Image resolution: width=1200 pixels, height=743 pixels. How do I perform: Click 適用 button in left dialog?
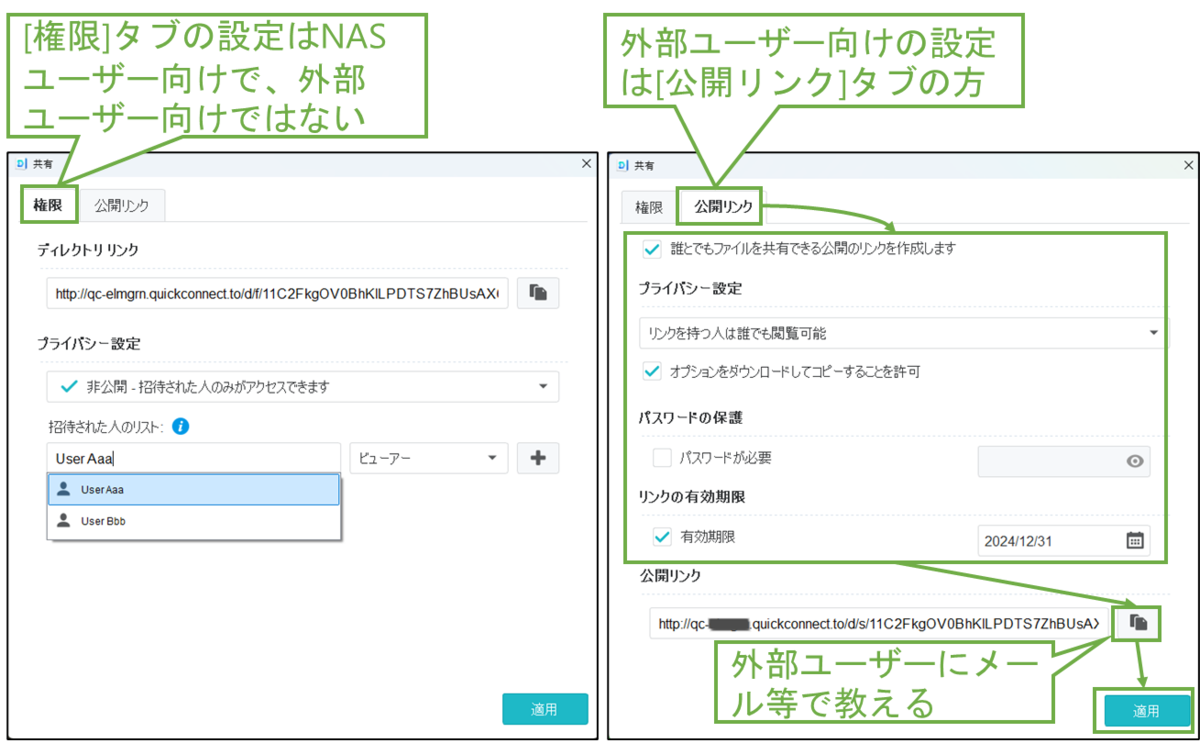click(545, 709)
